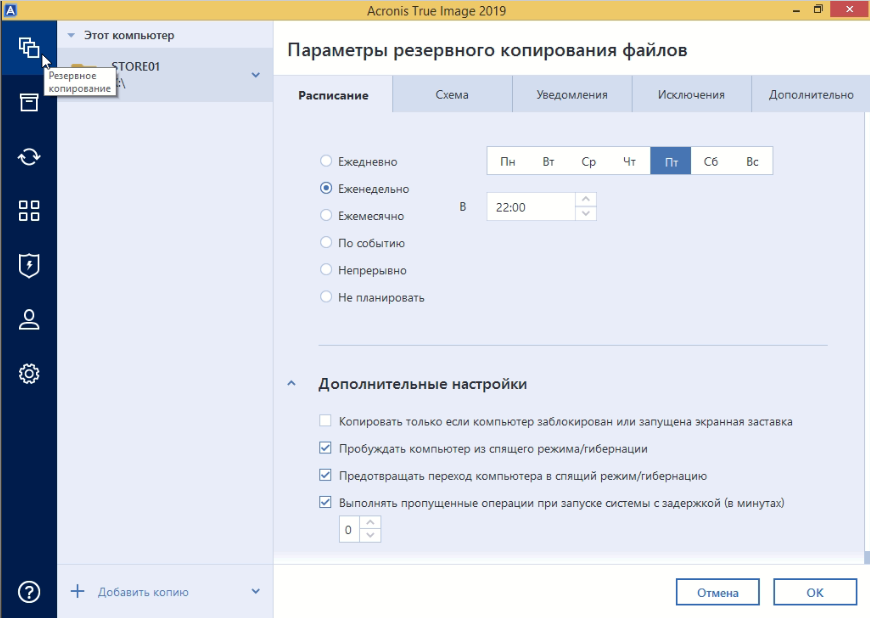Close the Acronis True Image window
Image resolution: width=870 pixels, height=618 pixels.
click(x=849, y=9)
